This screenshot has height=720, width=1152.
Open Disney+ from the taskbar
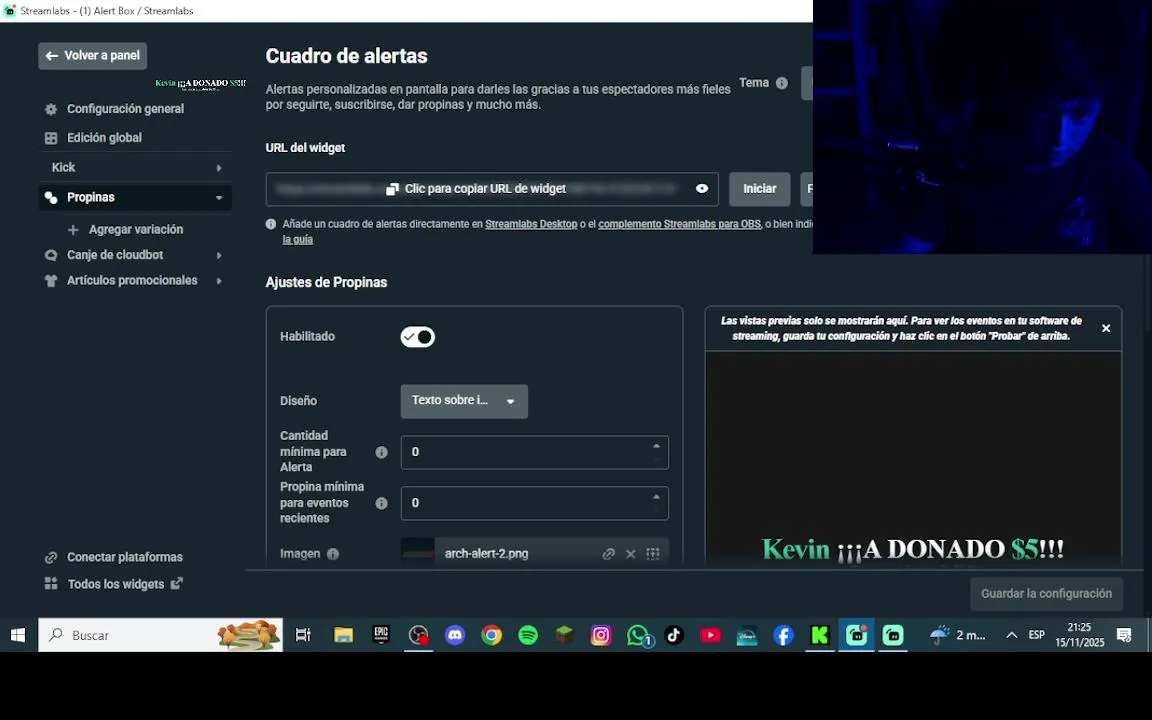pos(747,636)
